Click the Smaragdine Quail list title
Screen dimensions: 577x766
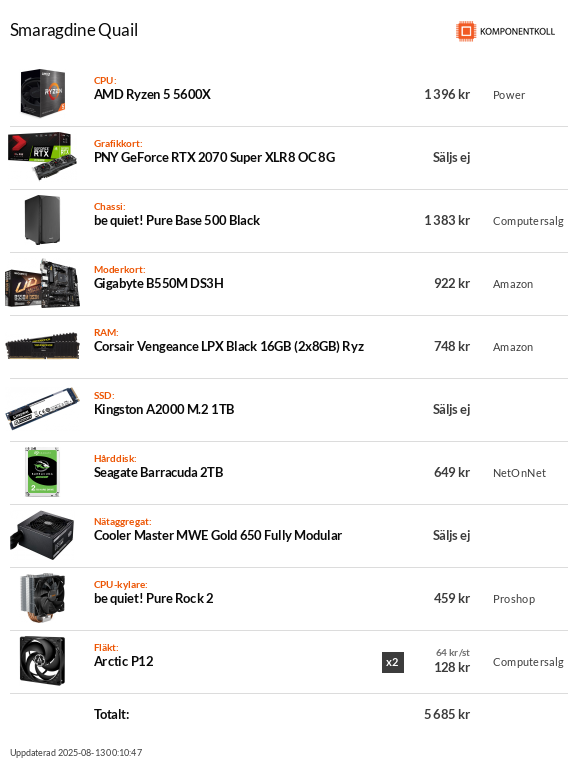coord(74,30)
